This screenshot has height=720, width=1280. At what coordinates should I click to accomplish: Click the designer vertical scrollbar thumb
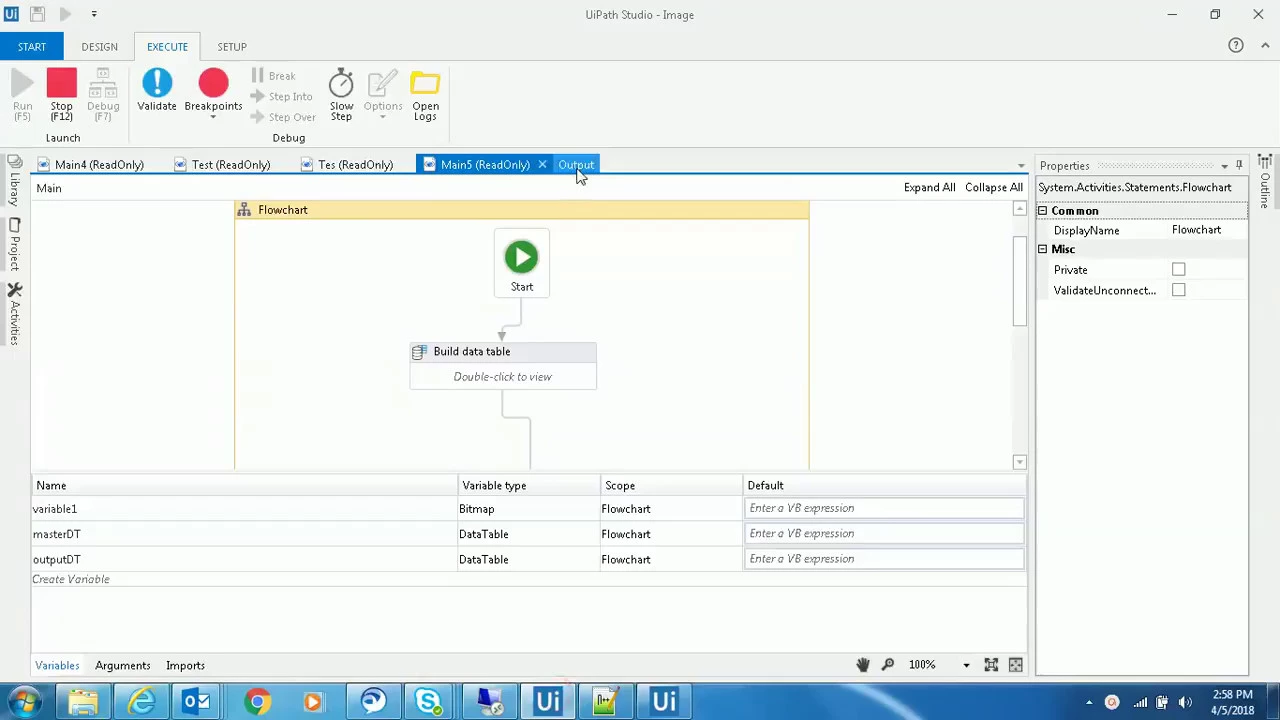[1019, 280]
